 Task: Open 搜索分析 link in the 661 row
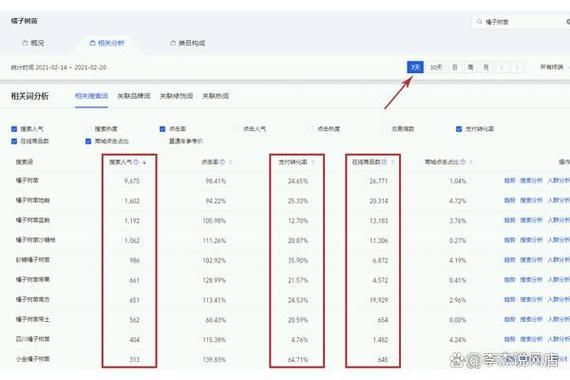pos(531,280)
